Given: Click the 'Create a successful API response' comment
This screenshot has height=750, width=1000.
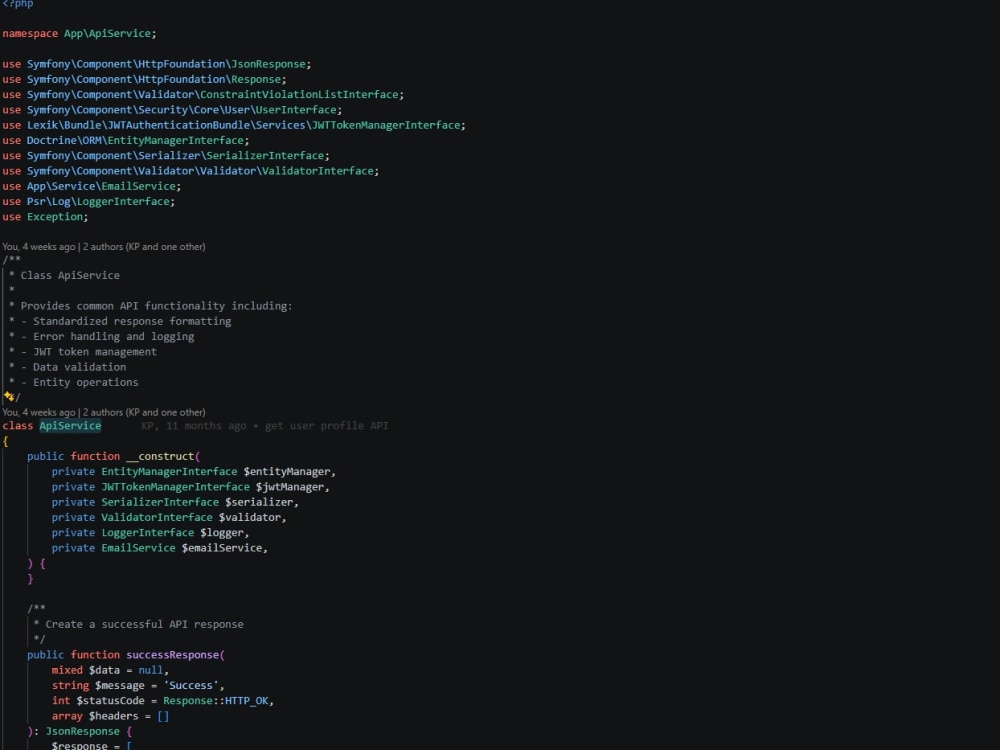Looking at the screenshot, I should pos(144,624).
